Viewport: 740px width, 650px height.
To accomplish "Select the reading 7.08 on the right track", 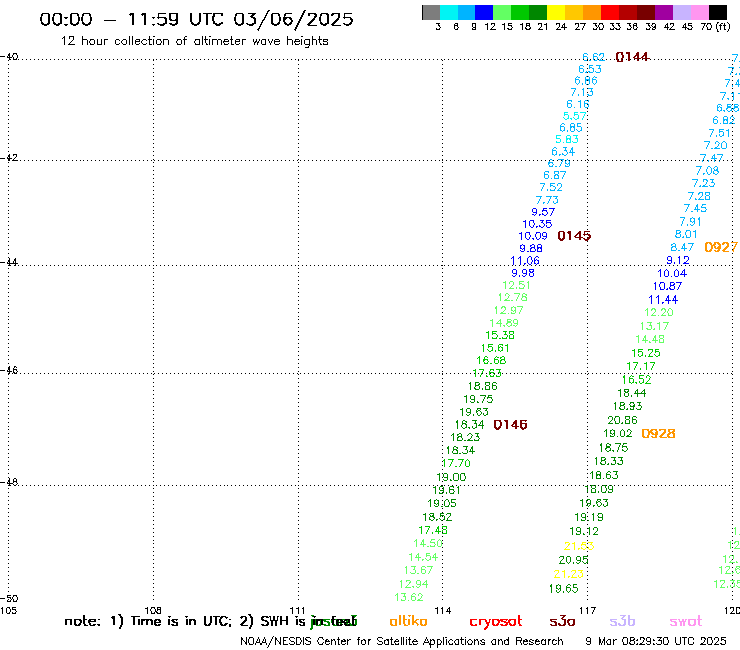I will [707, 170].
